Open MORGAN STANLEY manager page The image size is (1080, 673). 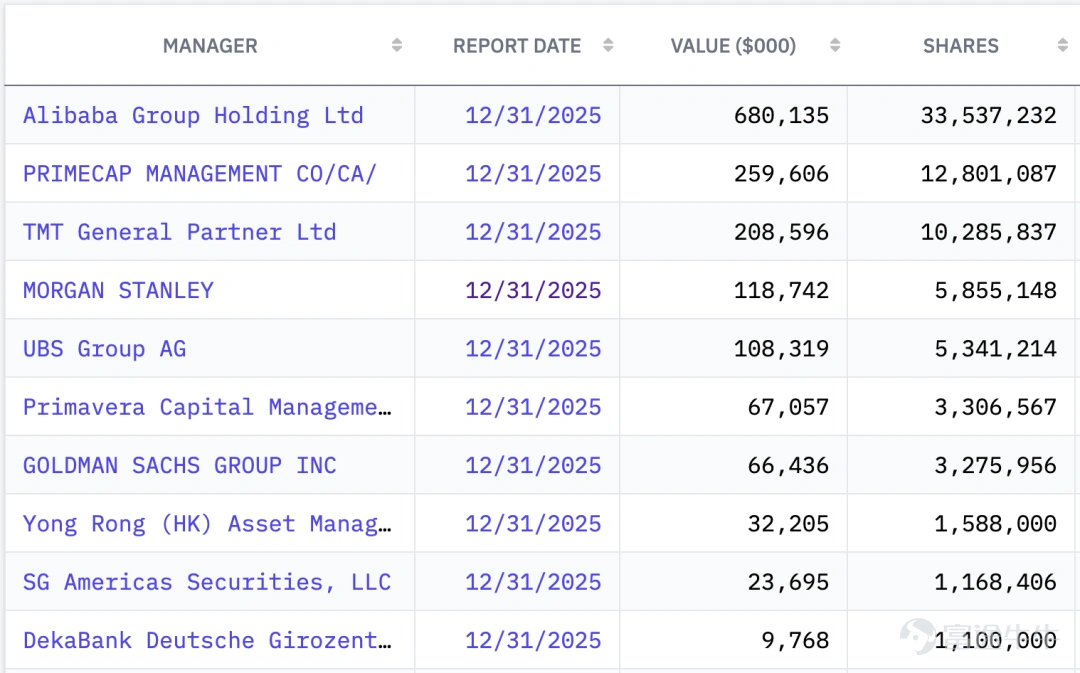coord(118,291)
